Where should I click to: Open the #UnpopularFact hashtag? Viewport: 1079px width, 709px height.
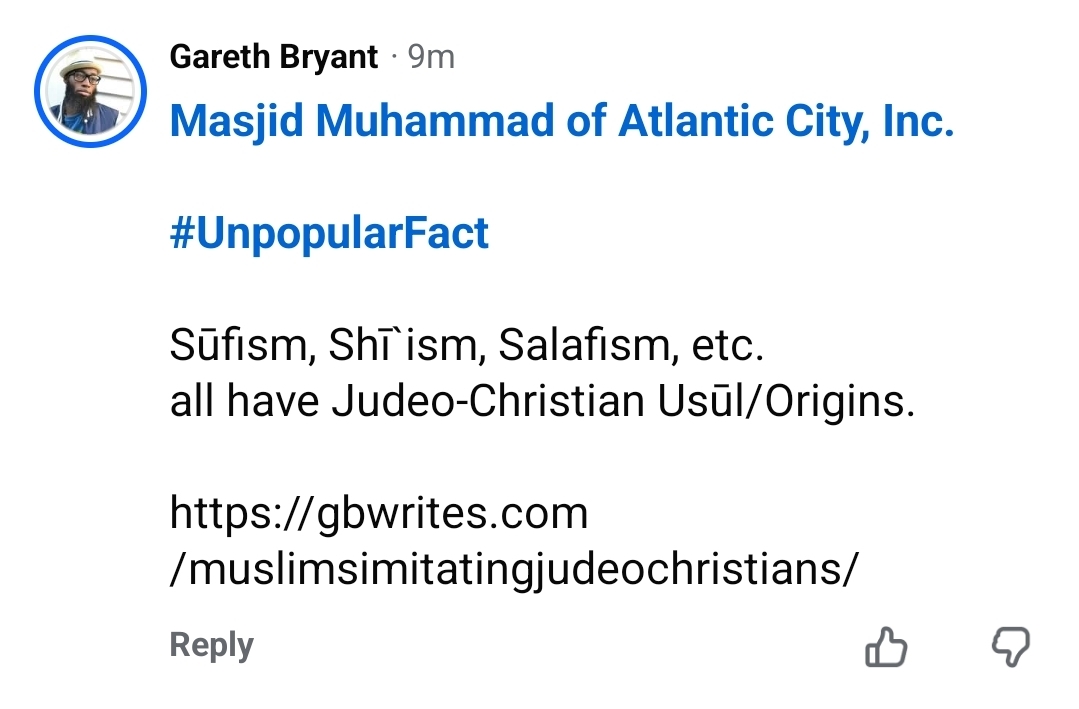click(329, 233)
